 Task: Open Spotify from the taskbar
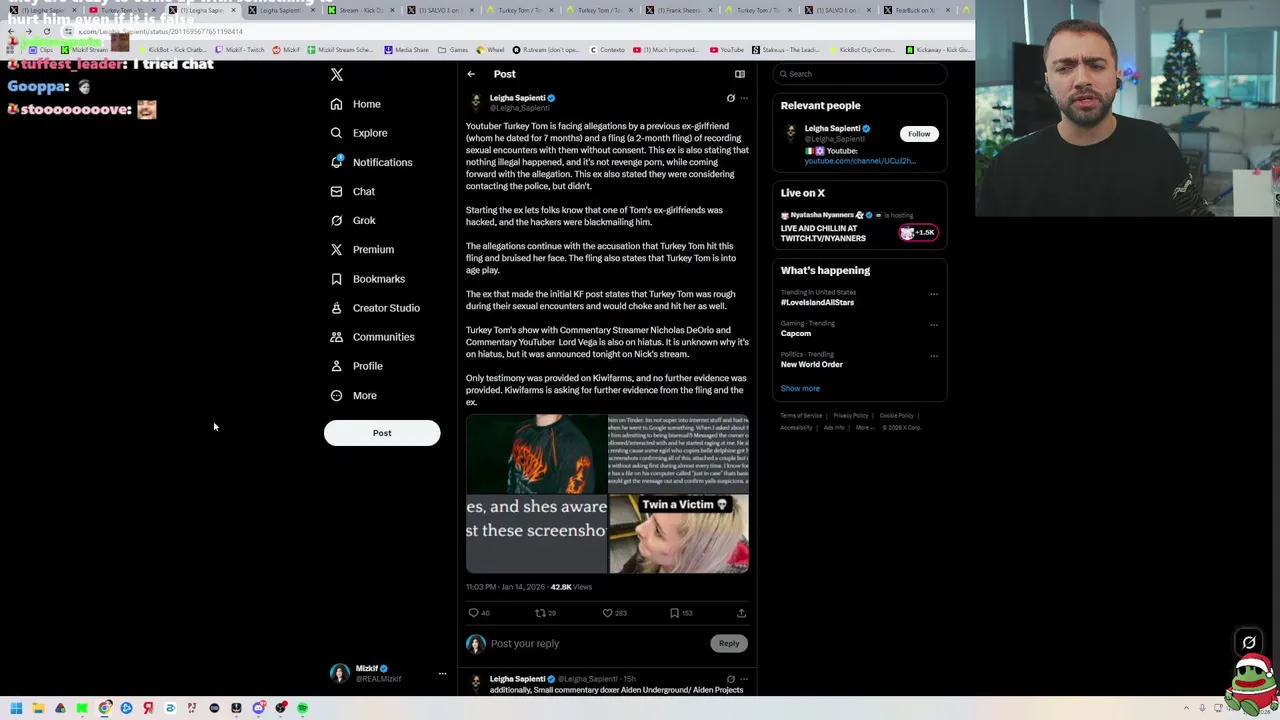pos(302,709)
